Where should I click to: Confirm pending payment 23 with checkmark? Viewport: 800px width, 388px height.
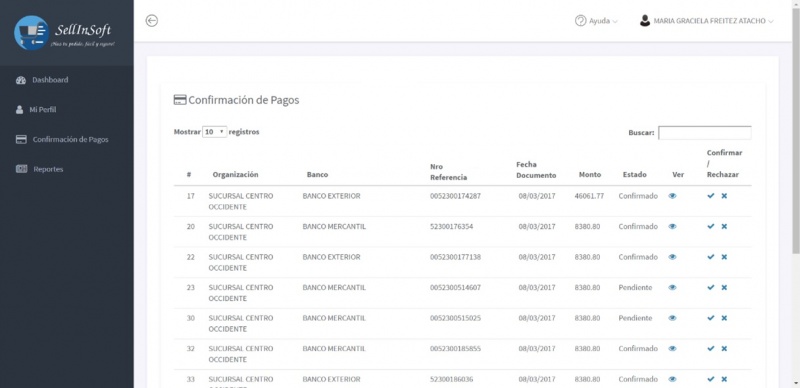(711, 287)
